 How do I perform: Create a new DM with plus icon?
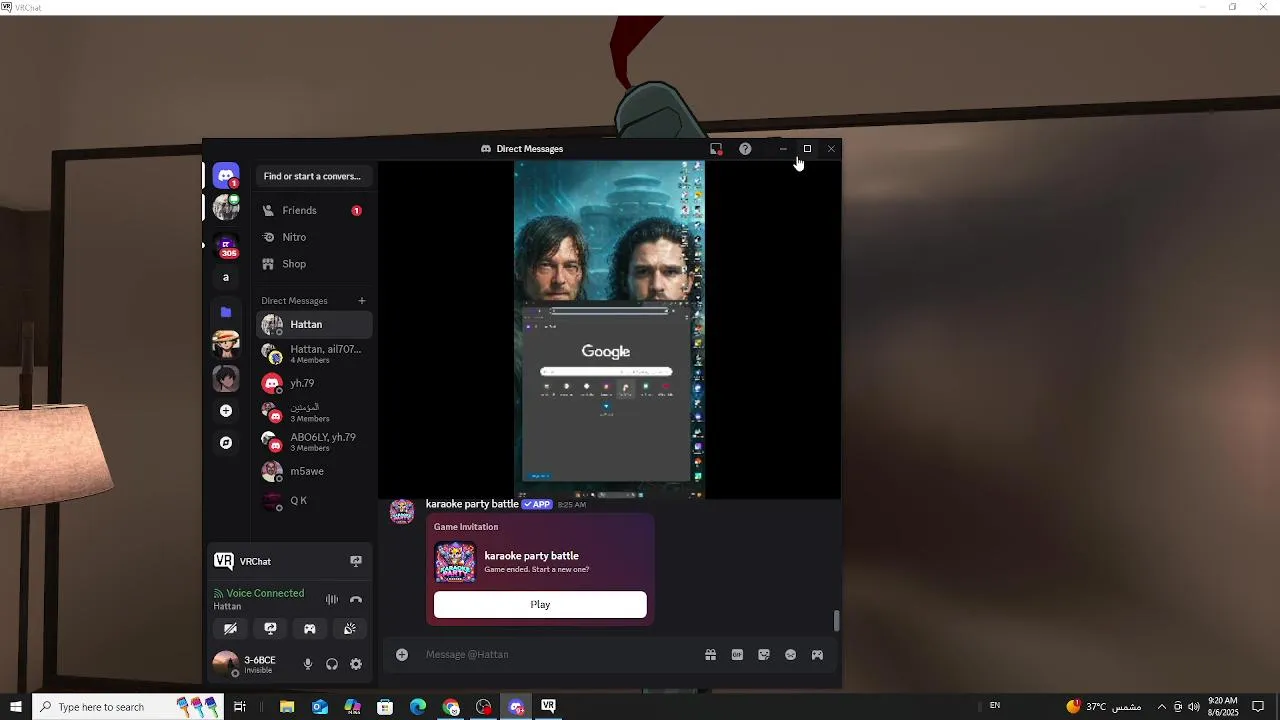(x=362, y=301)
